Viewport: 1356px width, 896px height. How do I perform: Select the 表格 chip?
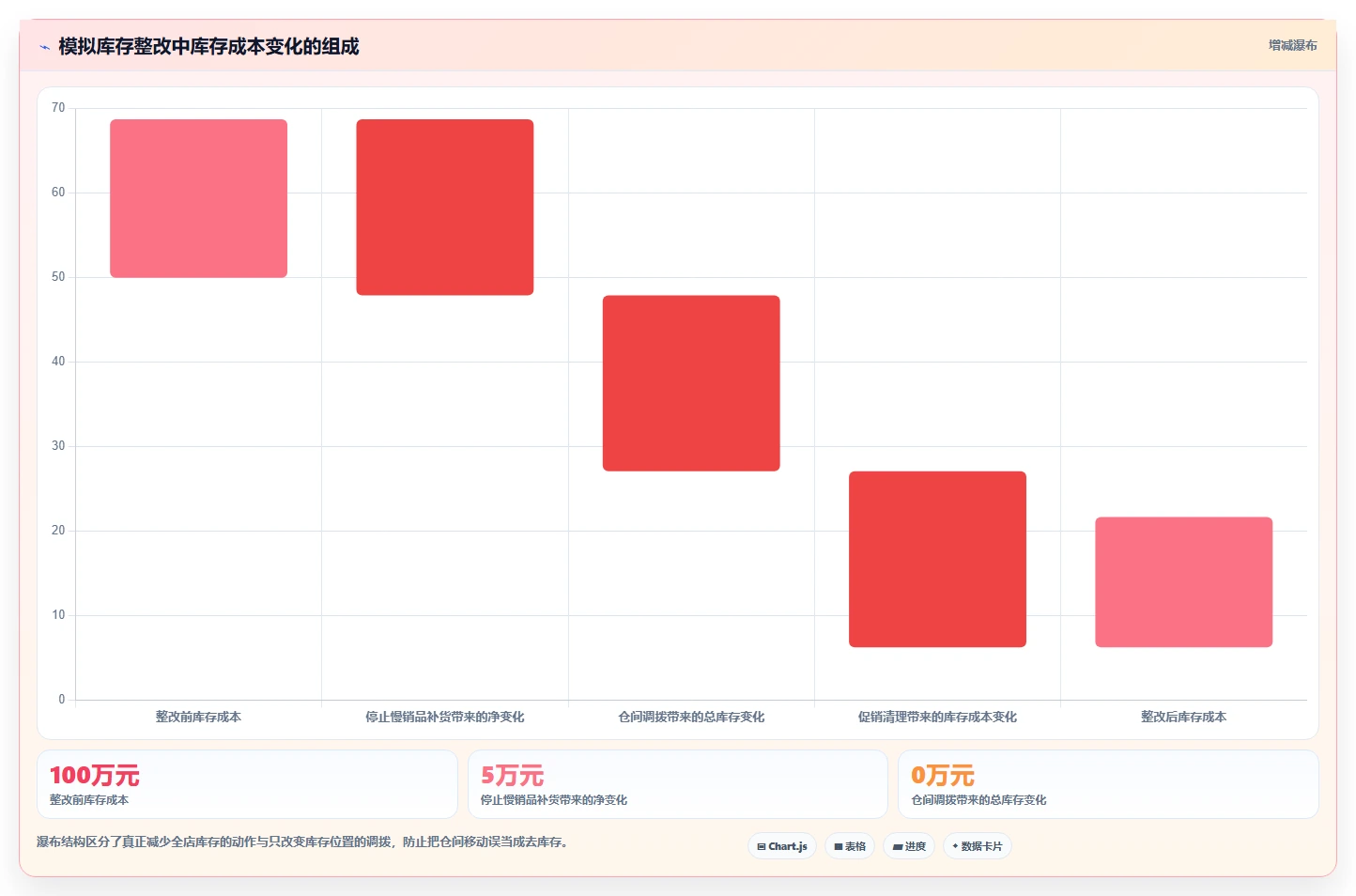coord(850,846)
